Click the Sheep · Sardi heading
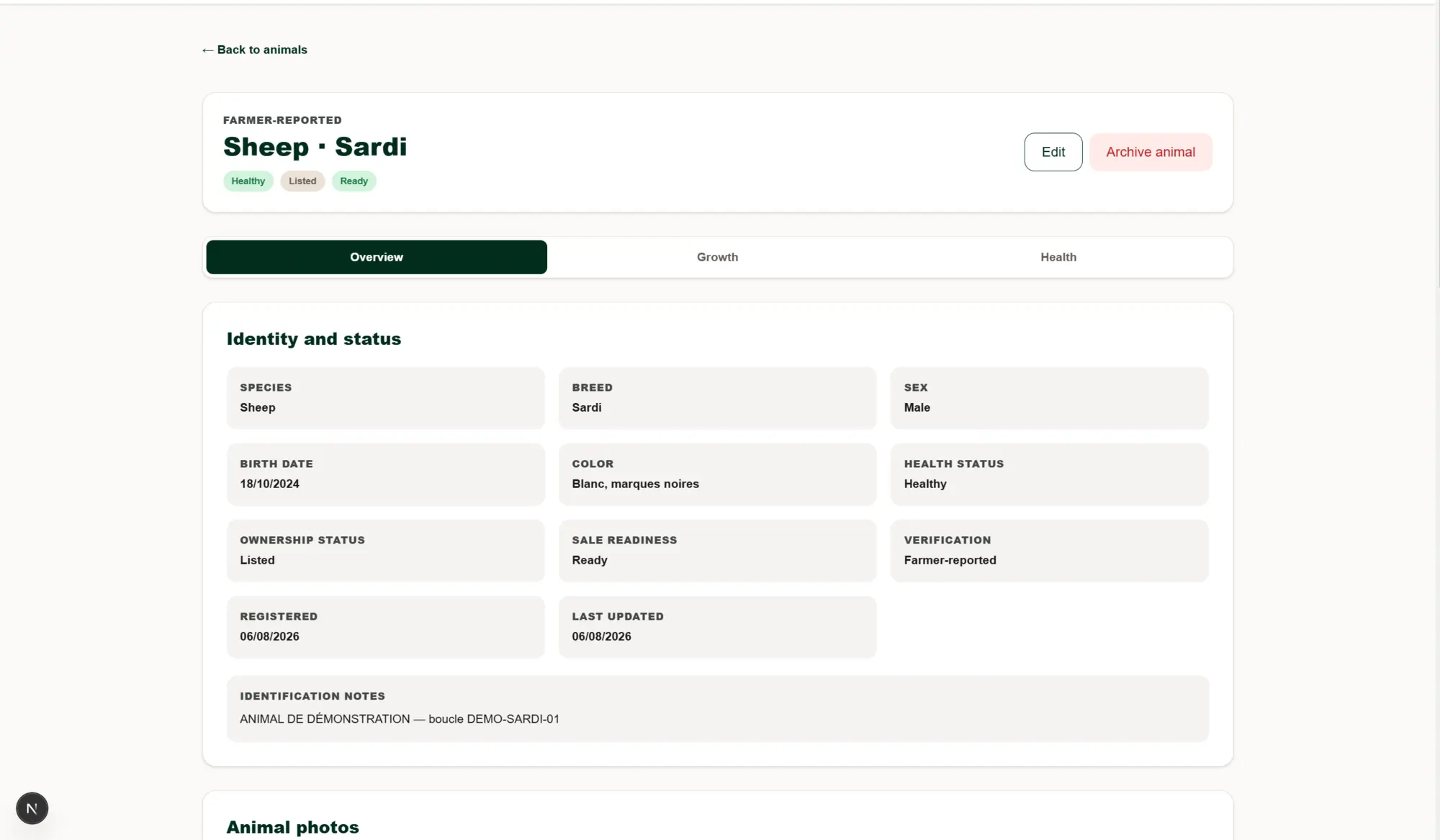Viewport: 1440px width, 840px height. [x=315, y=147]
